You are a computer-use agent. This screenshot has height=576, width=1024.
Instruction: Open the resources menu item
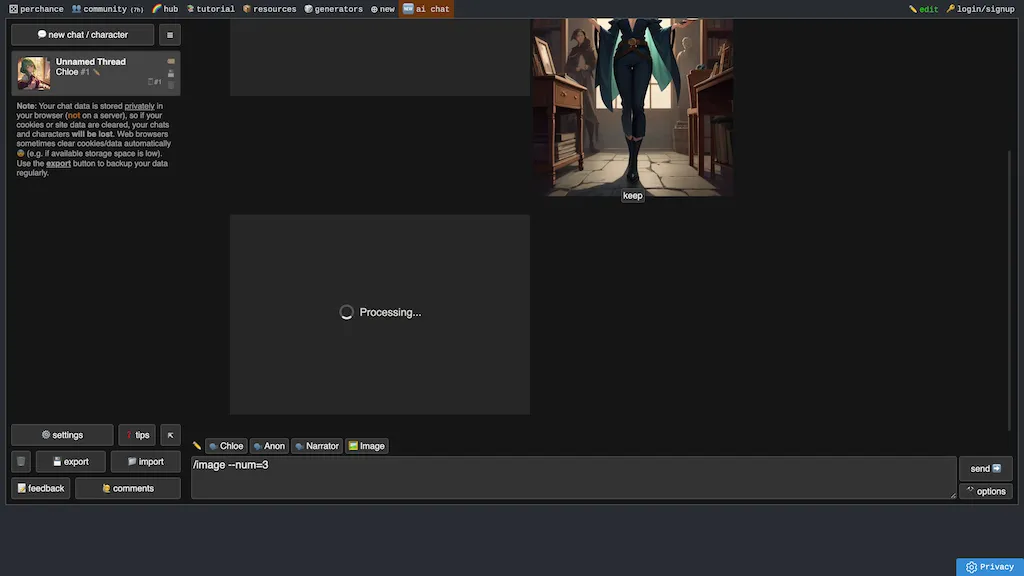pyautogui.click(x=270, y=9)
